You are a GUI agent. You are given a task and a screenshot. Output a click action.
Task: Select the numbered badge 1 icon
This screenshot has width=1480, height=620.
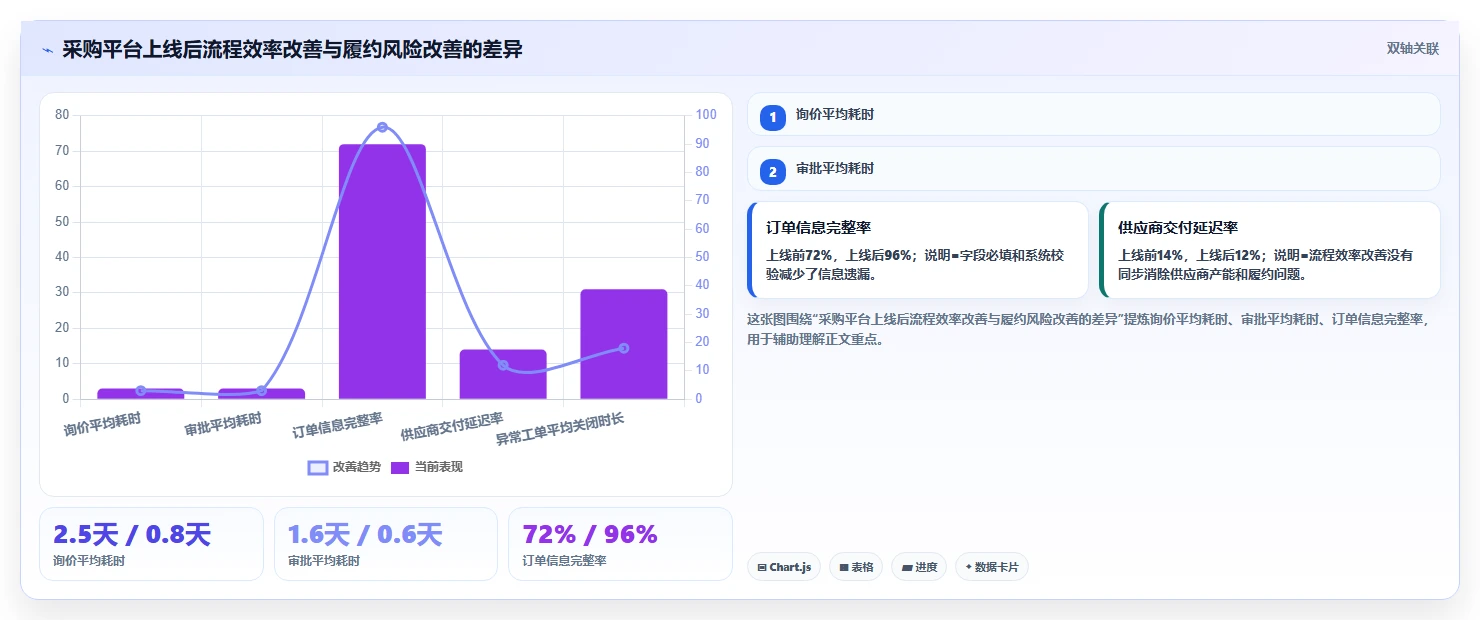pyautogui.click(x=772, y=117)
